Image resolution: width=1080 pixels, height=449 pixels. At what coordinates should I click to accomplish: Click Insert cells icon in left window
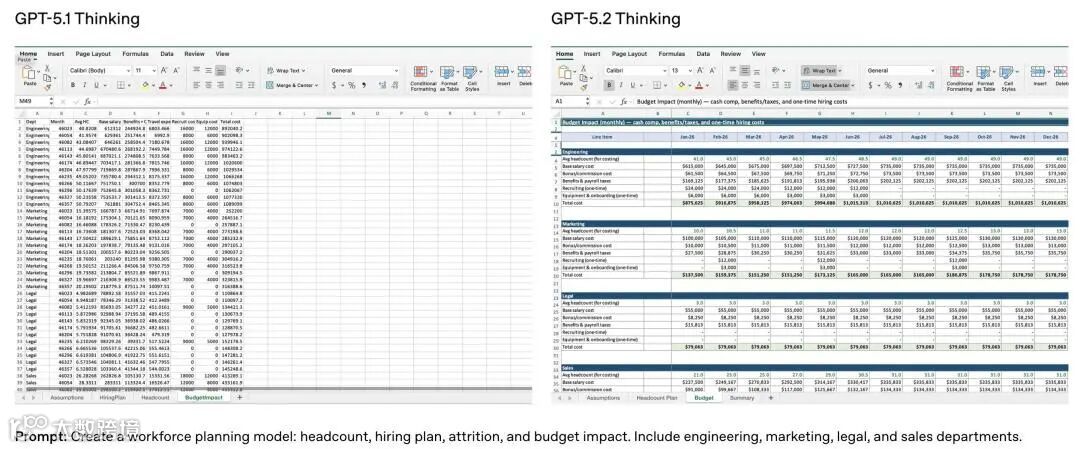point(503,72)
